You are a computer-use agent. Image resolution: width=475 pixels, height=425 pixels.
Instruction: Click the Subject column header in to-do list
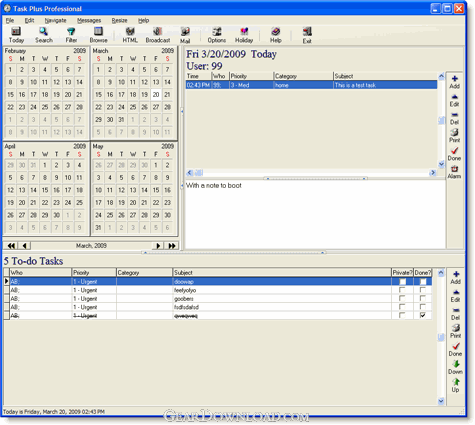pyautogui.click(x=282, y=272)
